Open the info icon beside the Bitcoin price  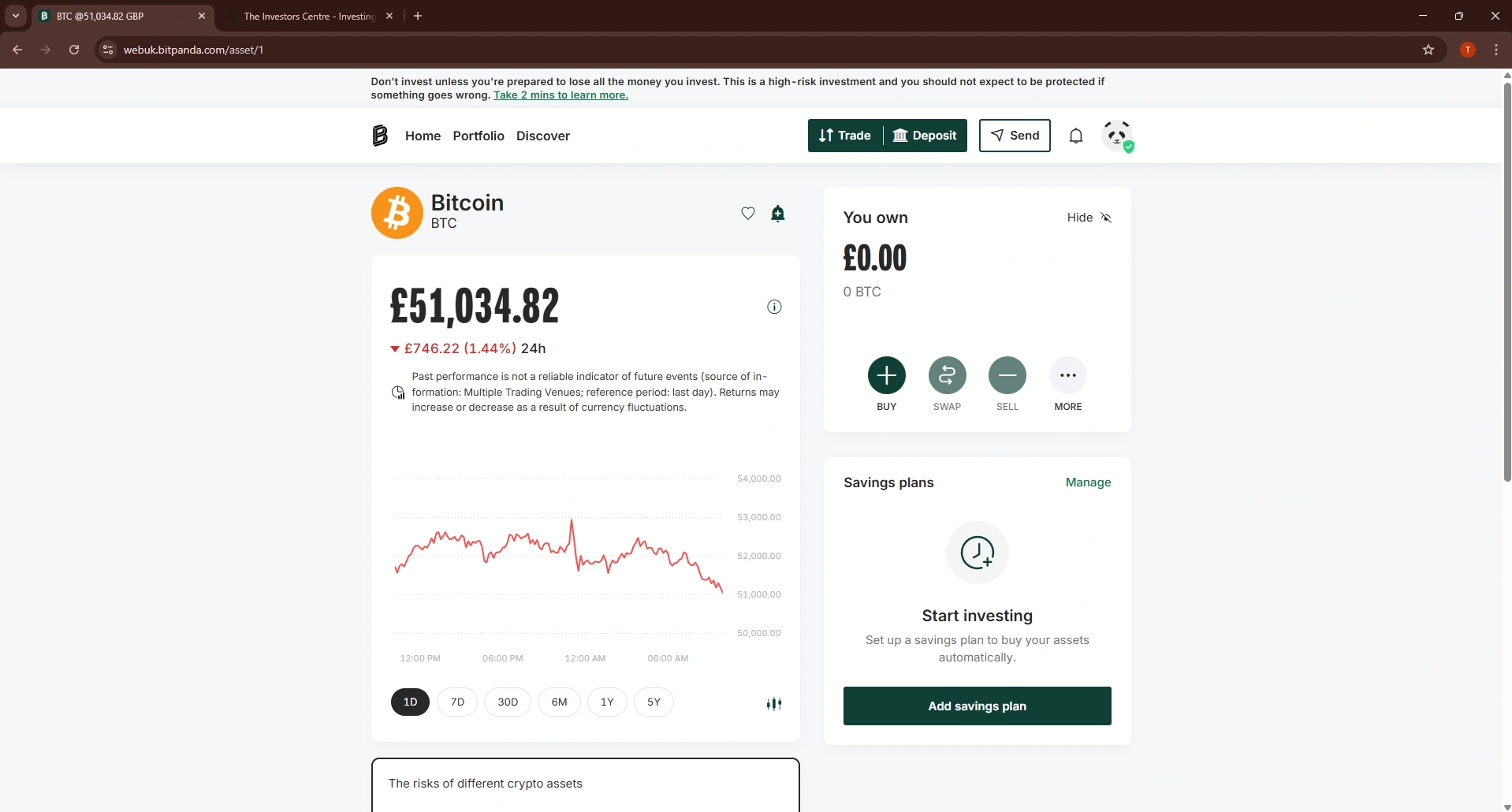tap(774, 307)
